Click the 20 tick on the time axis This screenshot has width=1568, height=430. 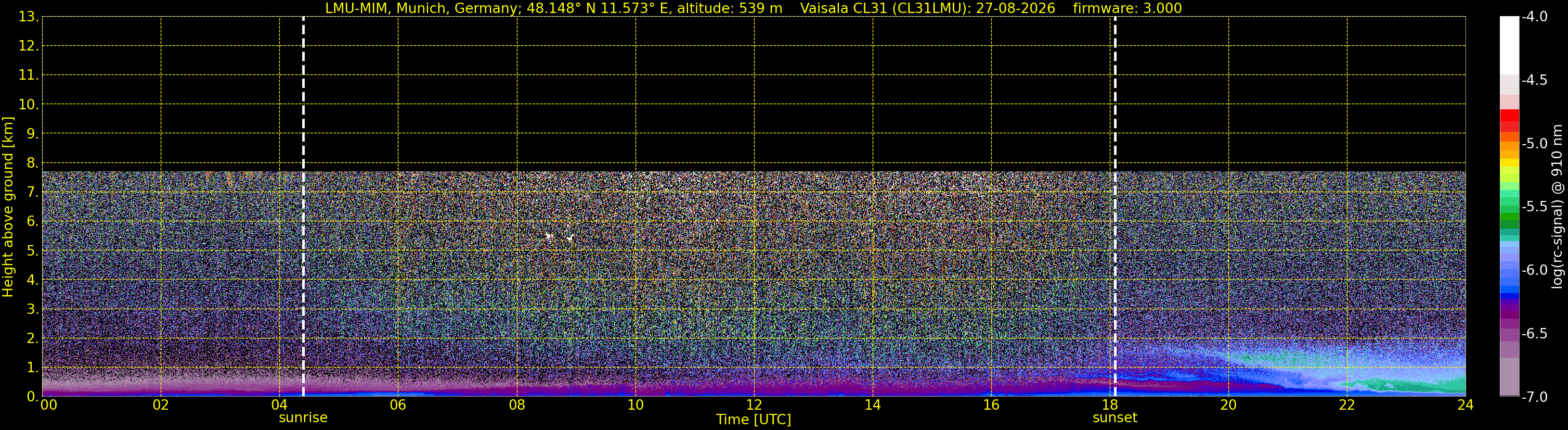tap(1228, 405)
